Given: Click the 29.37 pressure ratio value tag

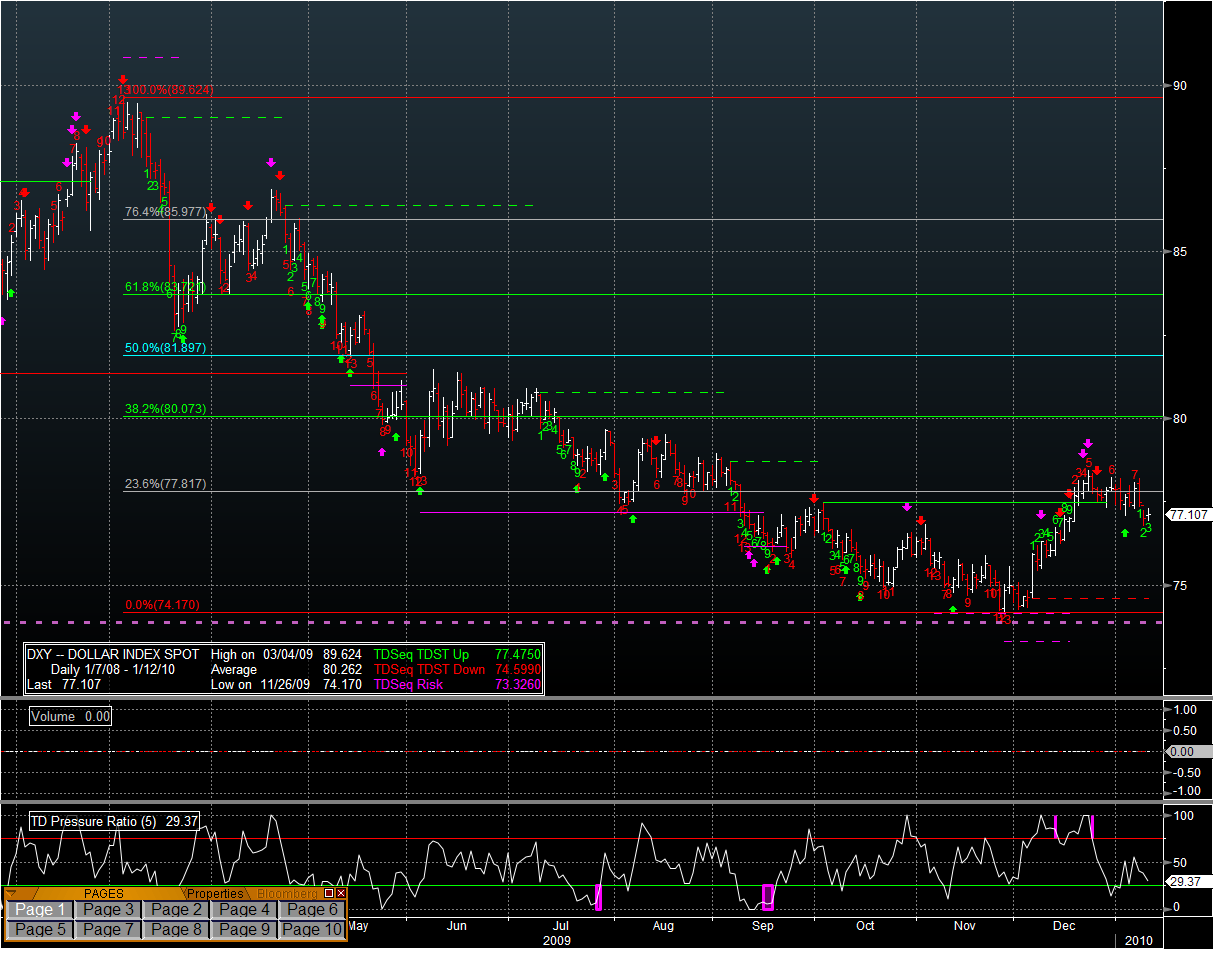Looking at the screenshot, I should tap(1185, 881).
